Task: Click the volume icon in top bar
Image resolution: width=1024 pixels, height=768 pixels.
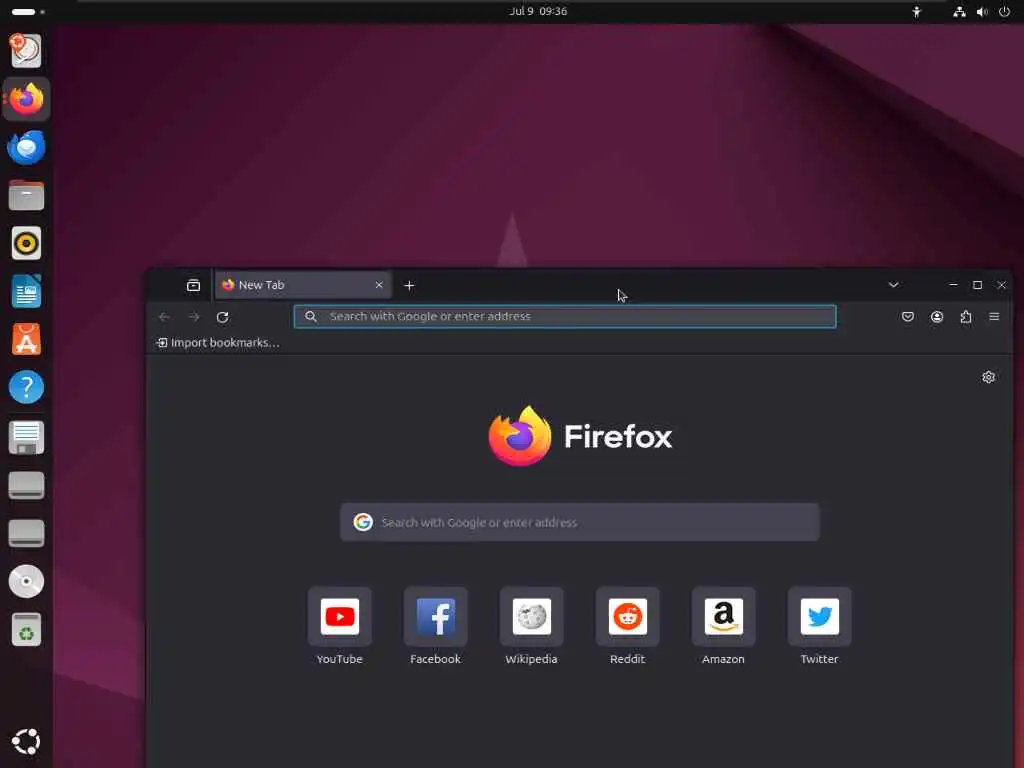Action: [x=982, y=11]
